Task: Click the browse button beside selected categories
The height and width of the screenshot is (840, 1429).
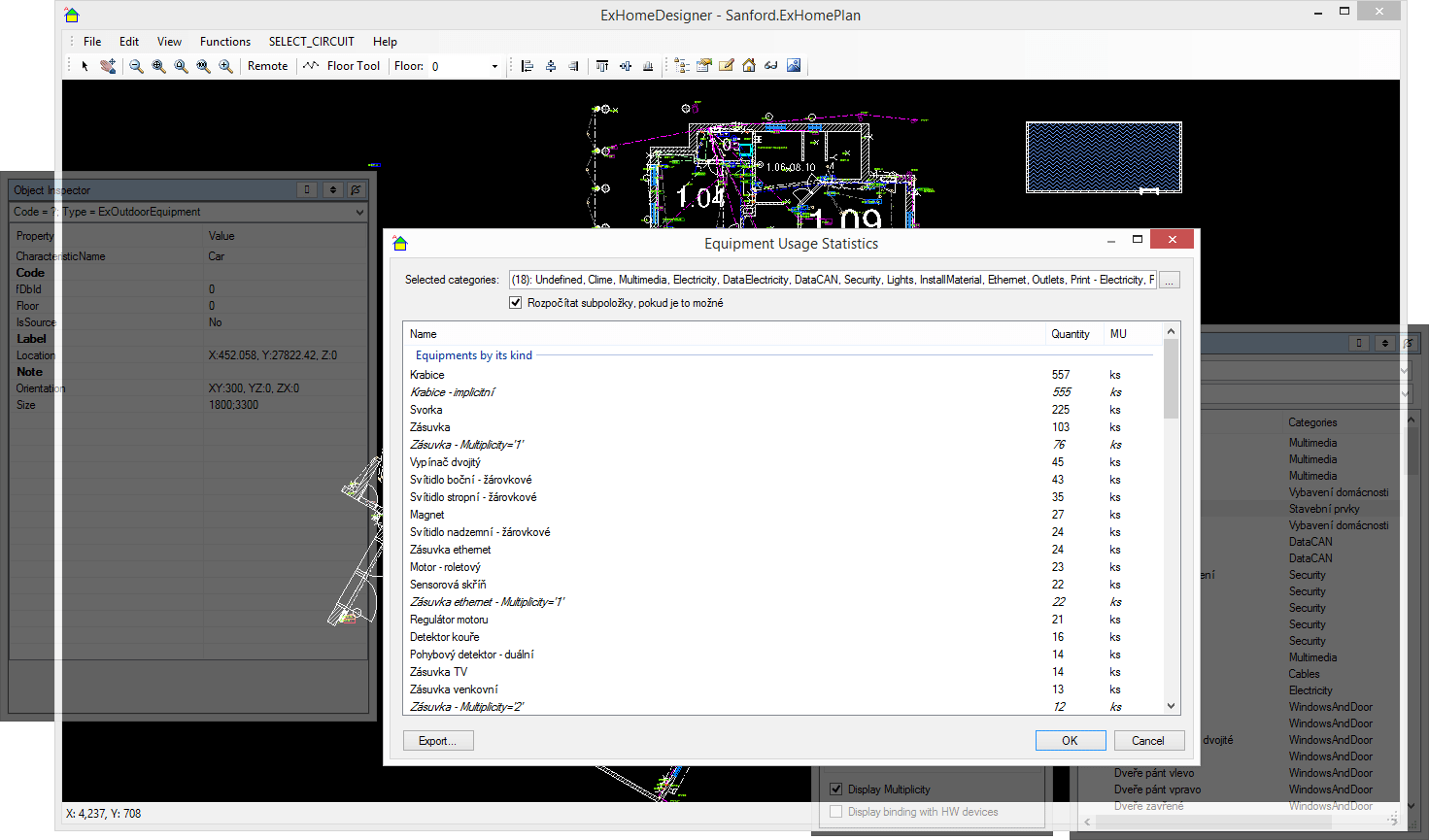Action: click(1170, 280)
